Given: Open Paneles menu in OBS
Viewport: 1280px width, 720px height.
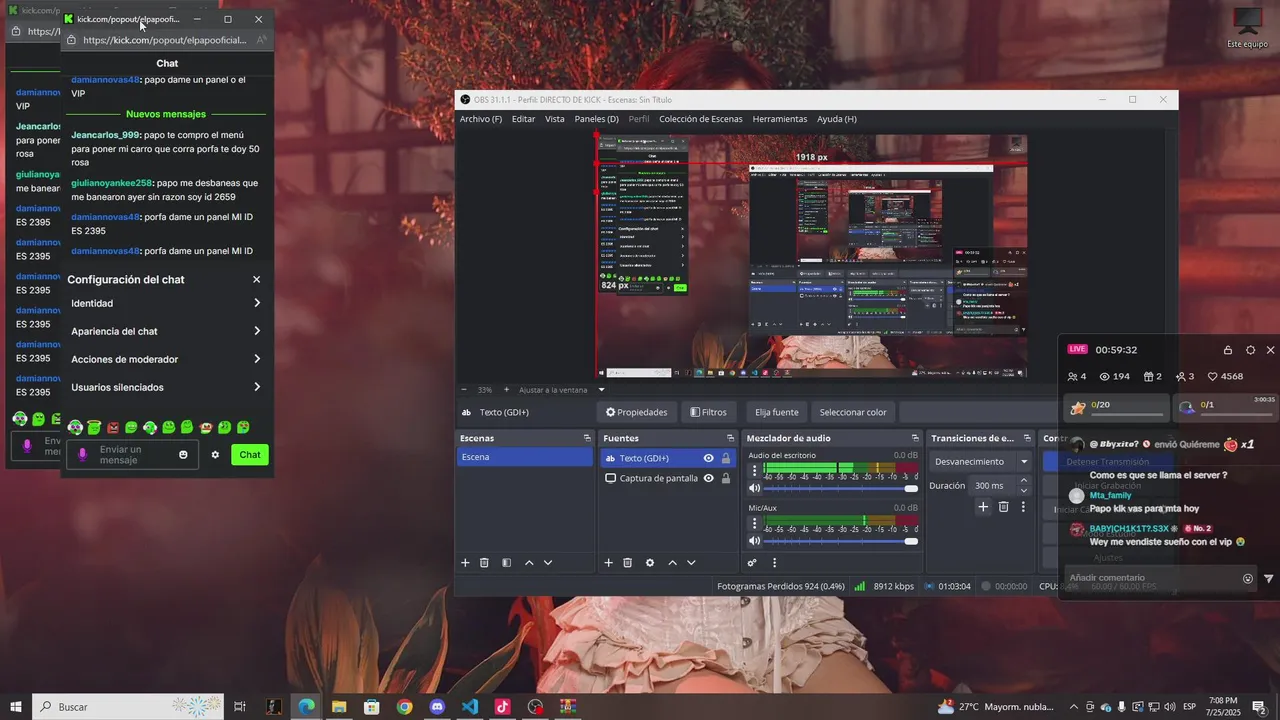Looking at the screenshot, I should [x=596, y=119].
